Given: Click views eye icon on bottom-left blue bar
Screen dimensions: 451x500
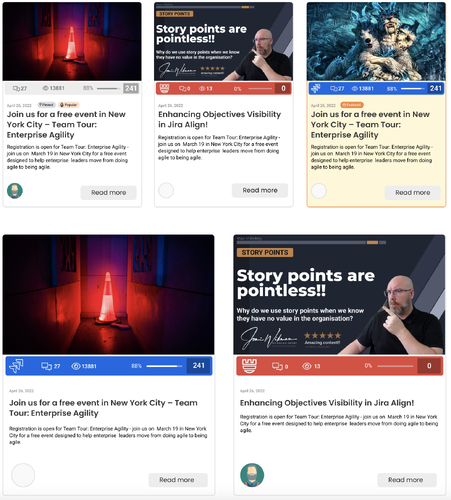Looking at the screenshot, I should 76,366.
